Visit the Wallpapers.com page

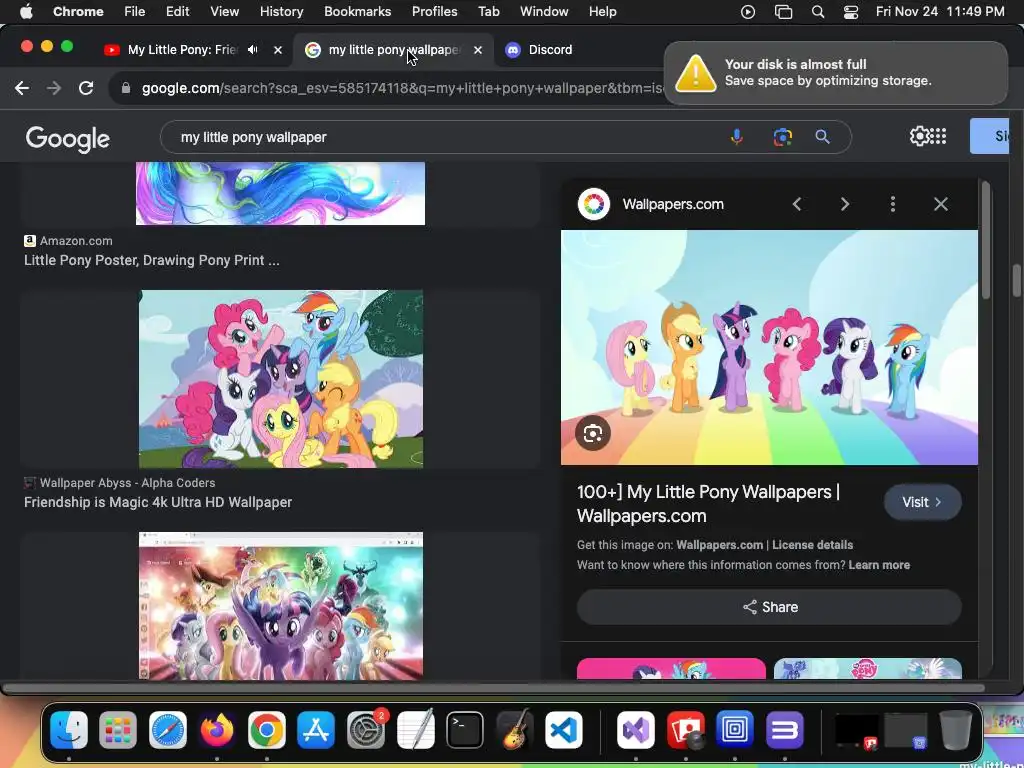pos(922,502)
